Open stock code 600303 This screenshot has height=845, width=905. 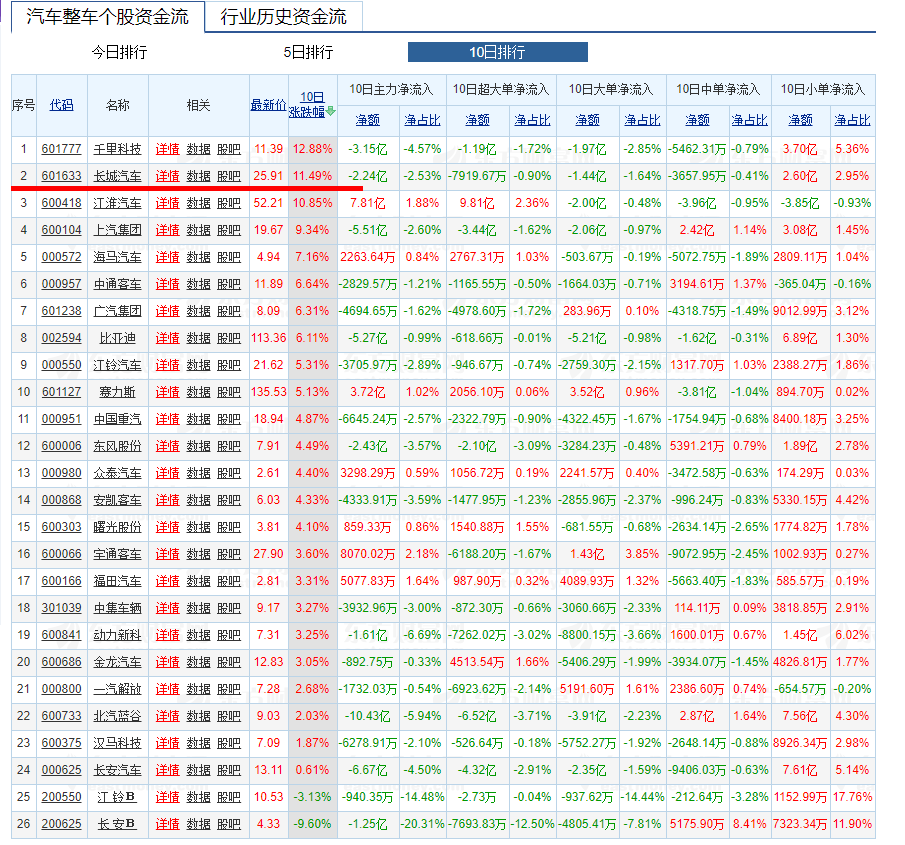61,527
